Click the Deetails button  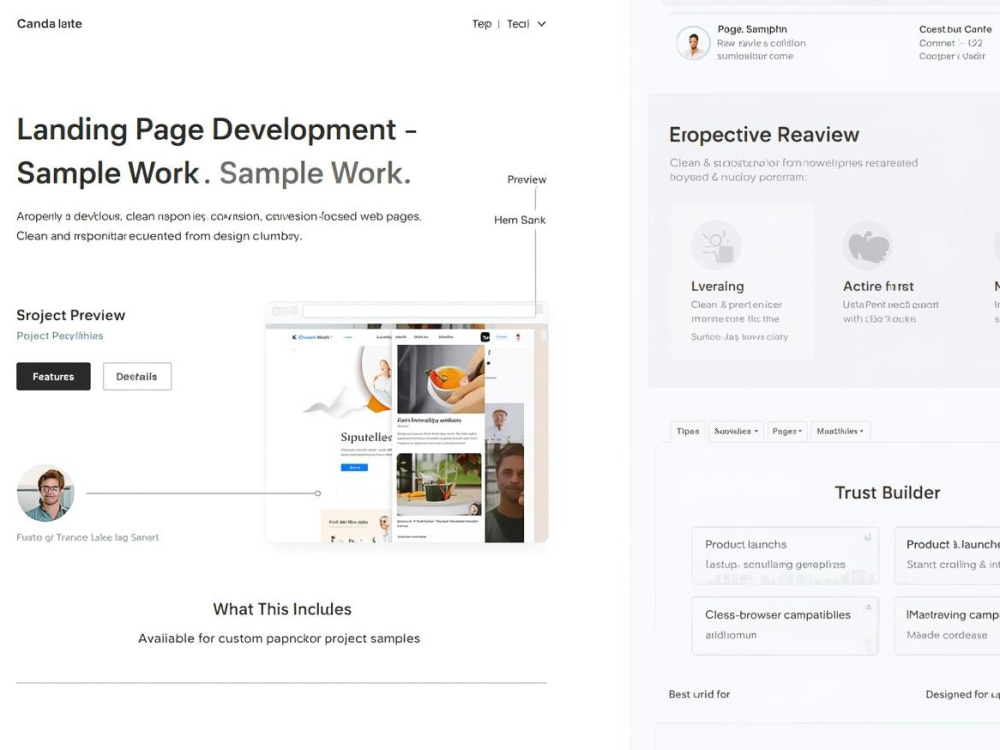[137, 376]
